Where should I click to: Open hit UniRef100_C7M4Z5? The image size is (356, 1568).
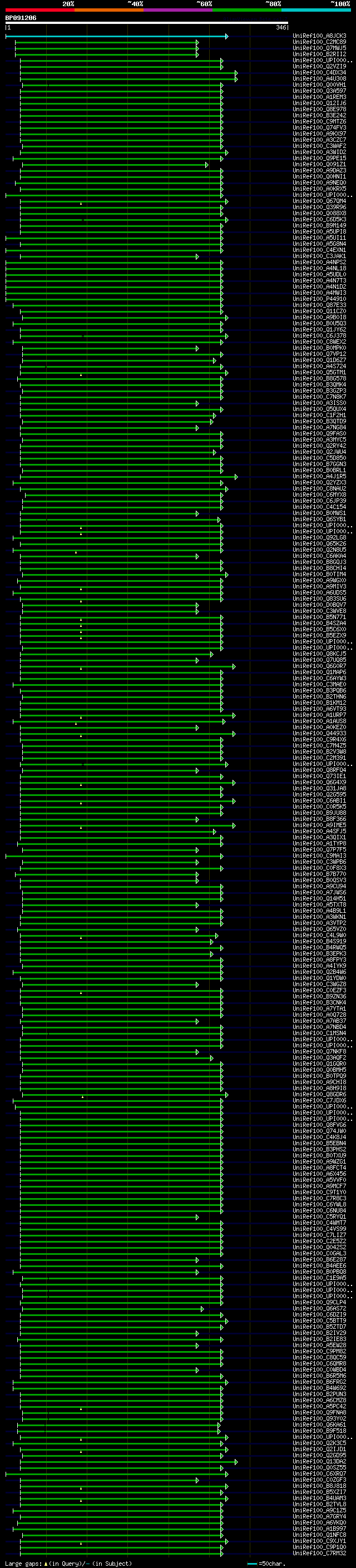coord(319,746)
